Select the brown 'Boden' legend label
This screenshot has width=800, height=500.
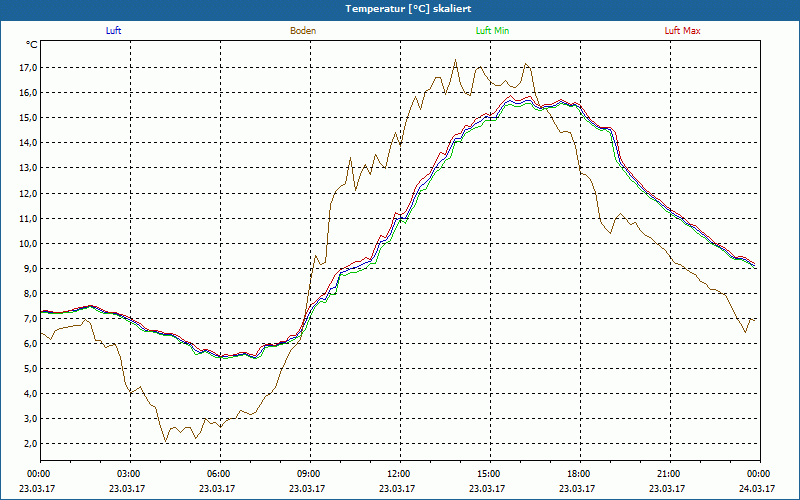[303, 31]
